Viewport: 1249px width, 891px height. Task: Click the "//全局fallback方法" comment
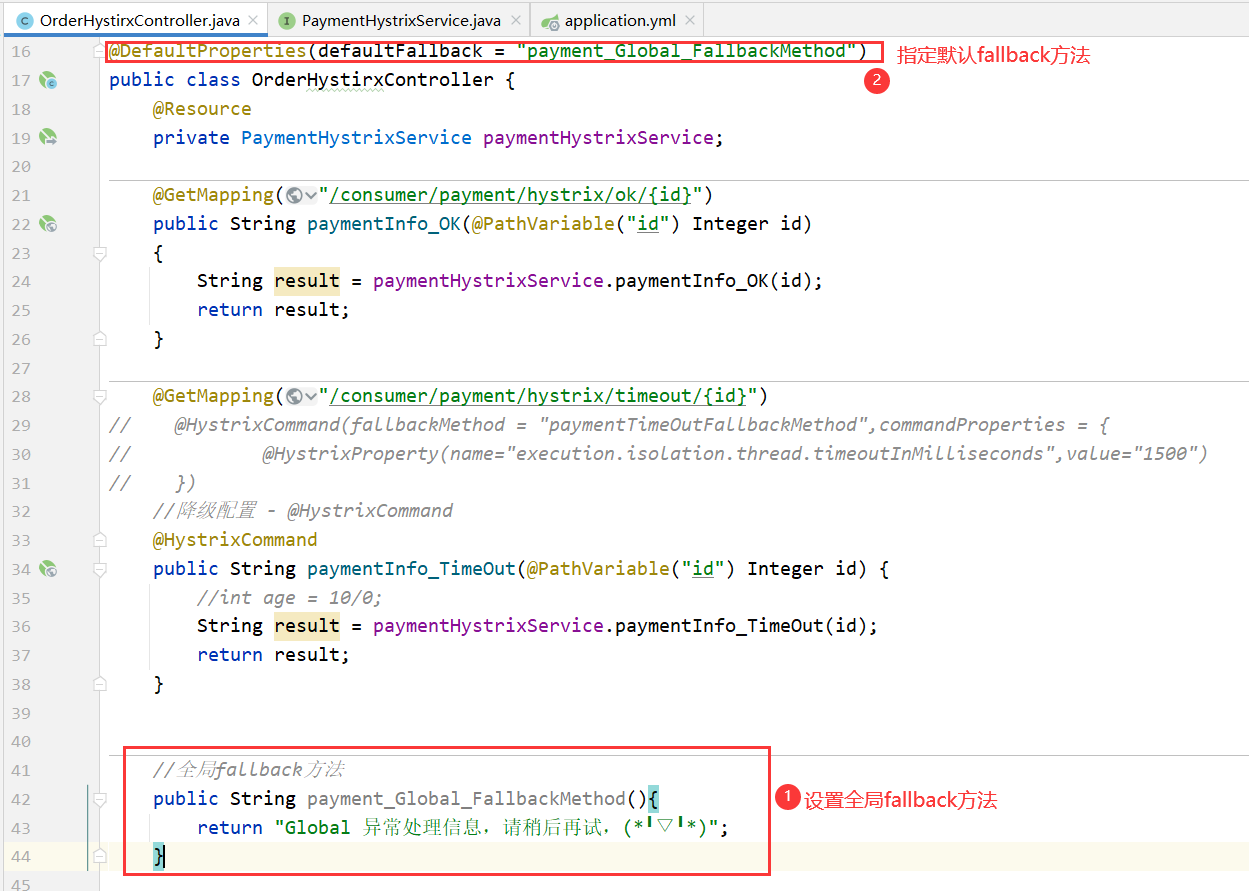tap(248, 770)
